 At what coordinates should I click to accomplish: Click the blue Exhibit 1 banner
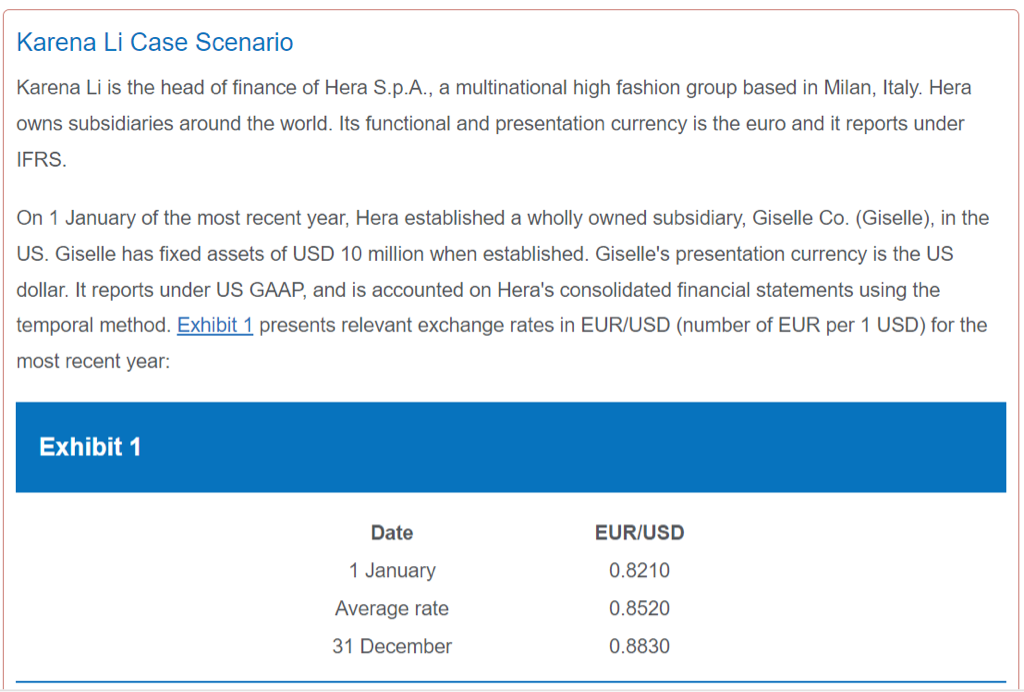[510, 447]
